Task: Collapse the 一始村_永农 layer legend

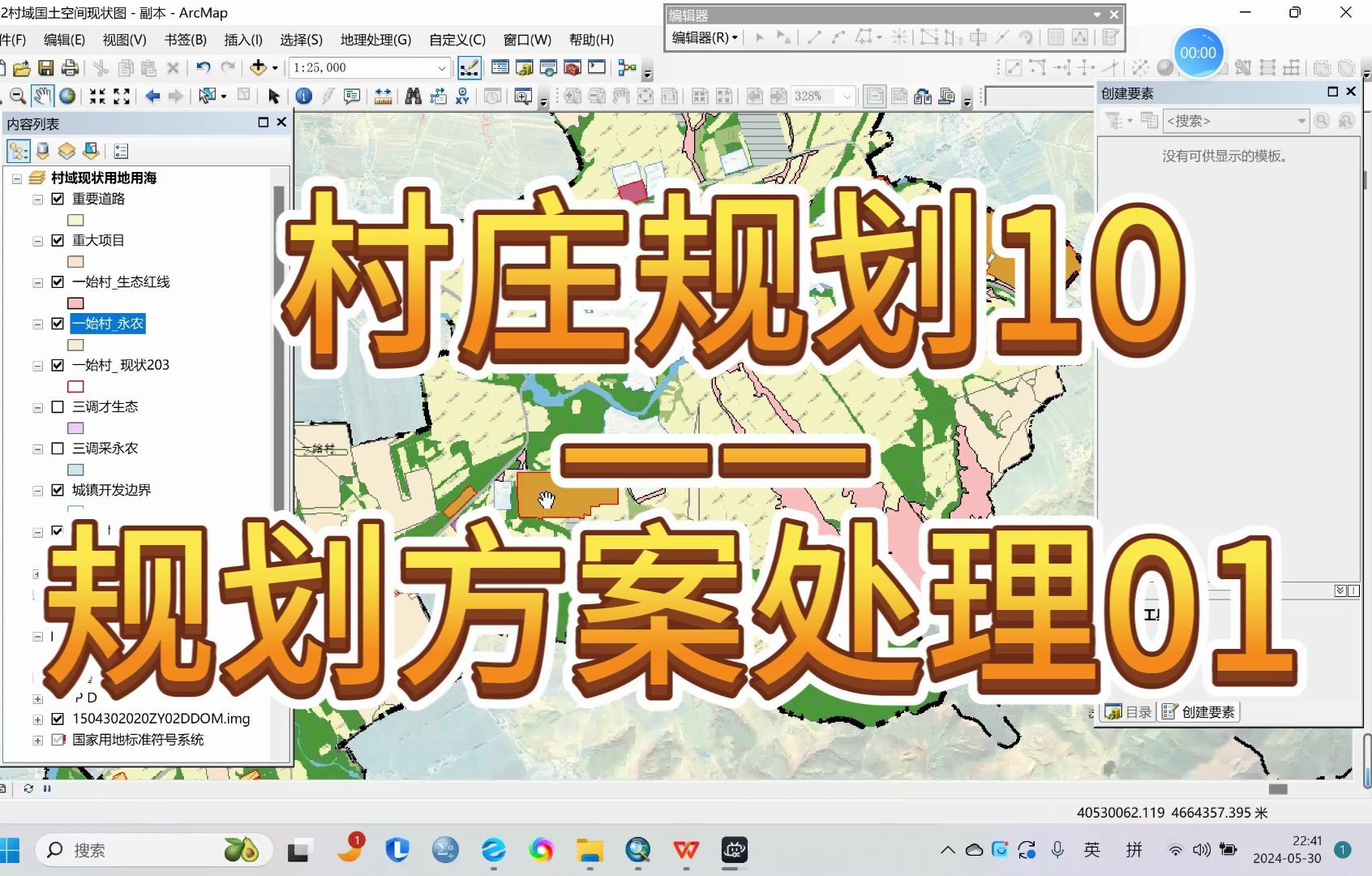Action: click(x=37, y=324)
